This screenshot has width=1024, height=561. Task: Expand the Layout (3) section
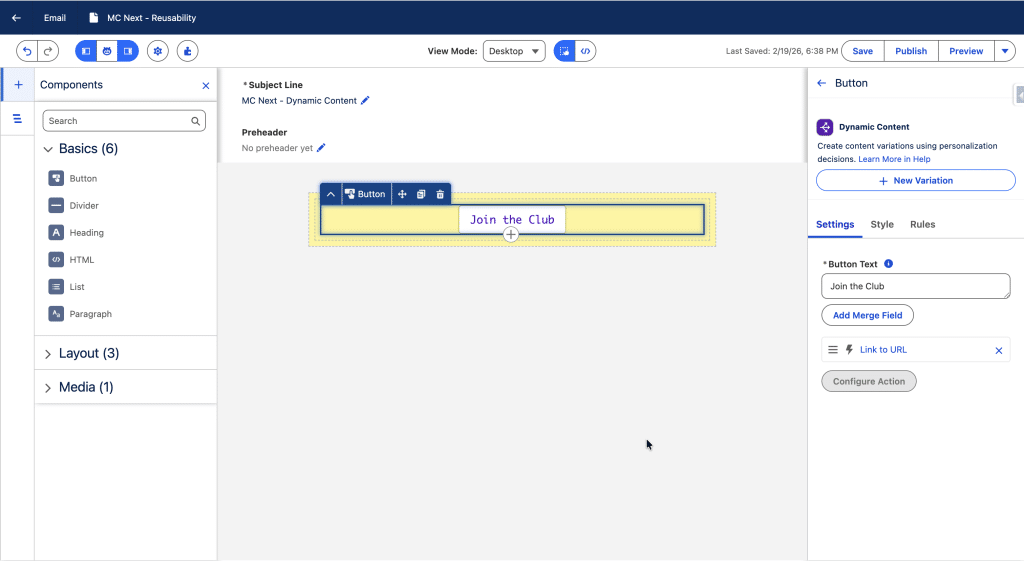coord(48,354)
